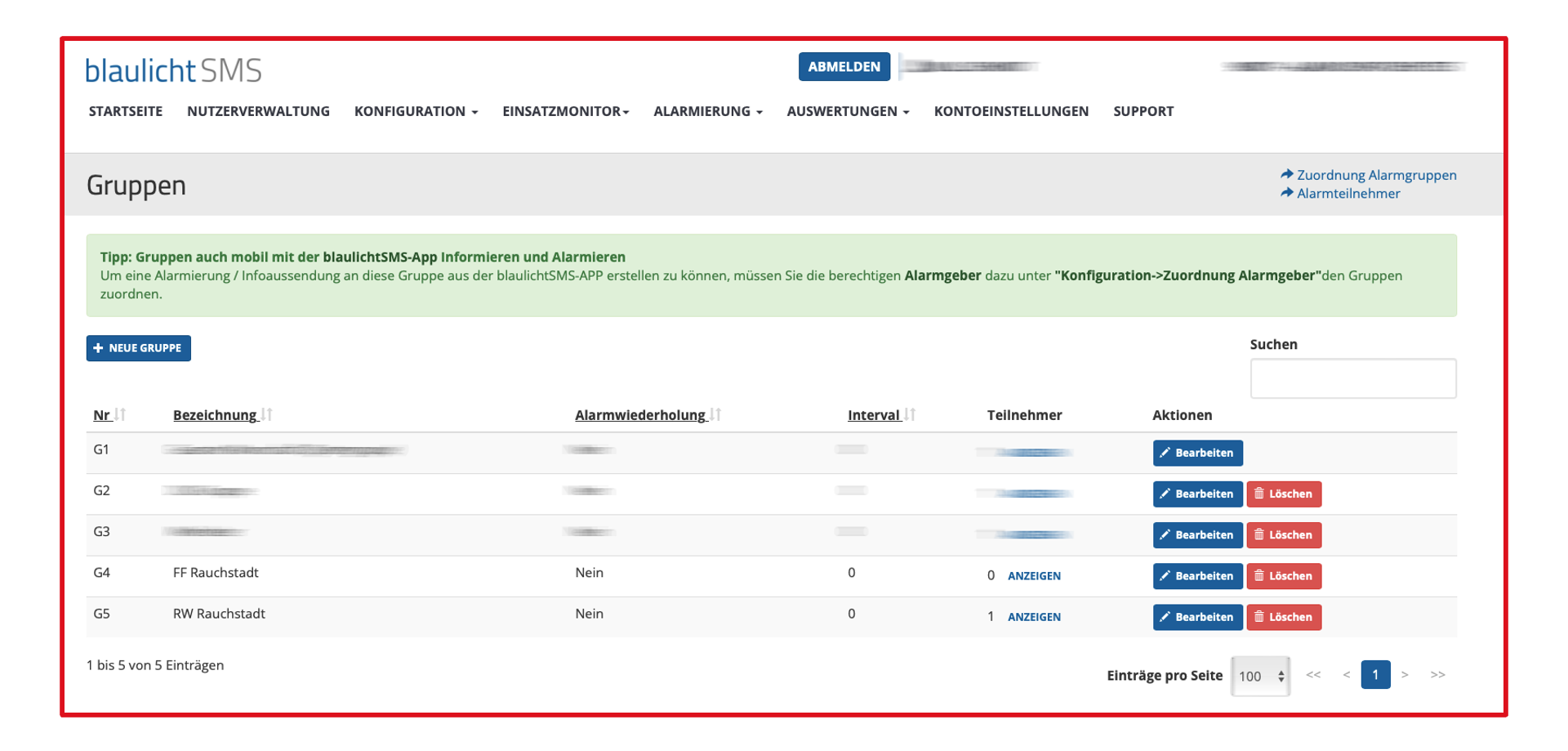Change entries per page selector
This screenshot has width=1568, height=751.
click(1260, 676)
